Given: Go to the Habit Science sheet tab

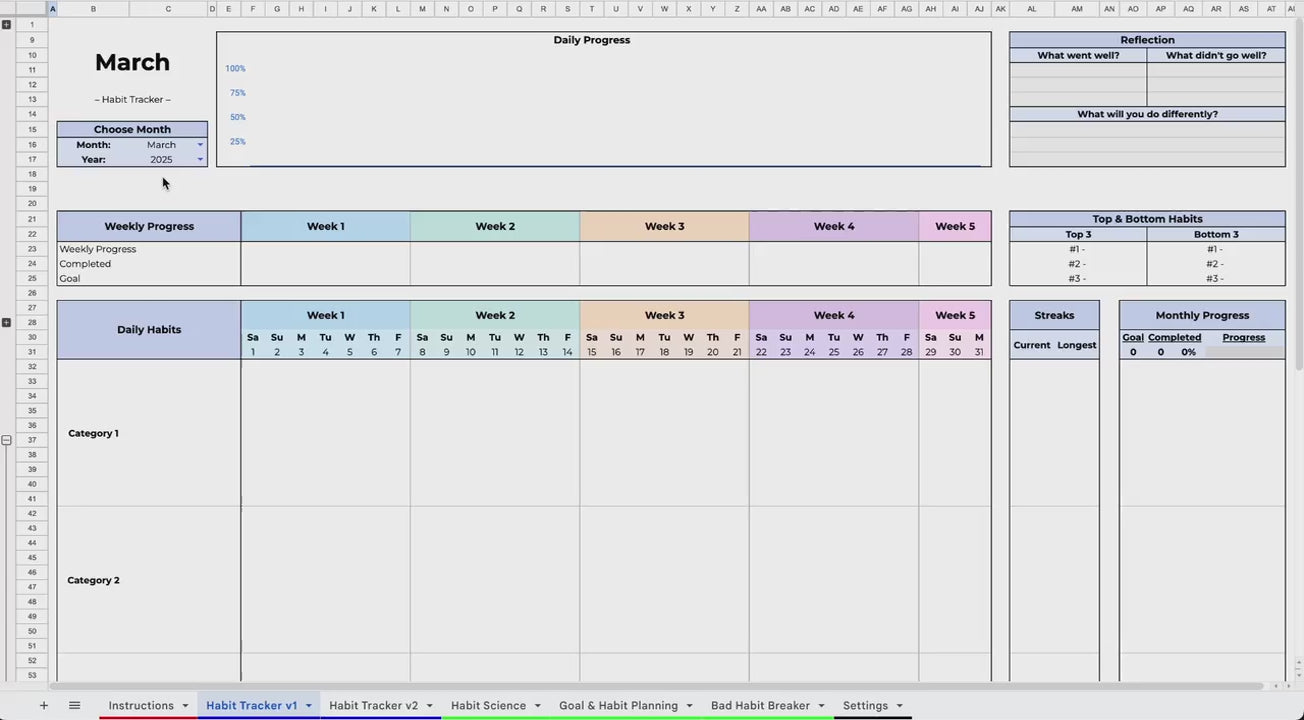Looking at the screenshot, I should click(488, 705).
